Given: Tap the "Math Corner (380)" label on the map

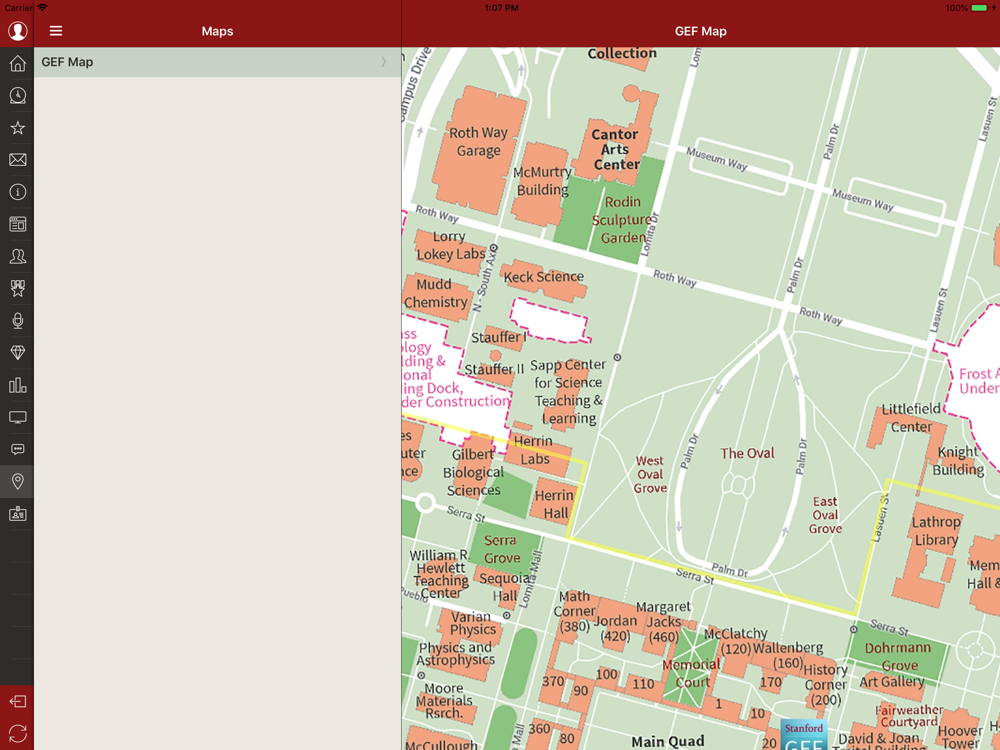Looking at the screenshot, I should pos(574,612).
